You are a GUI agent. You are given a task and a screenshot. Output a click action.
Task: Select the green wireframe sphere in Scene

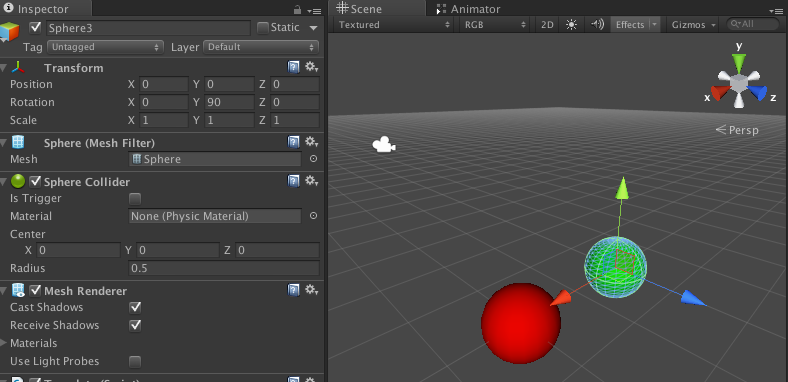point(616,267)
